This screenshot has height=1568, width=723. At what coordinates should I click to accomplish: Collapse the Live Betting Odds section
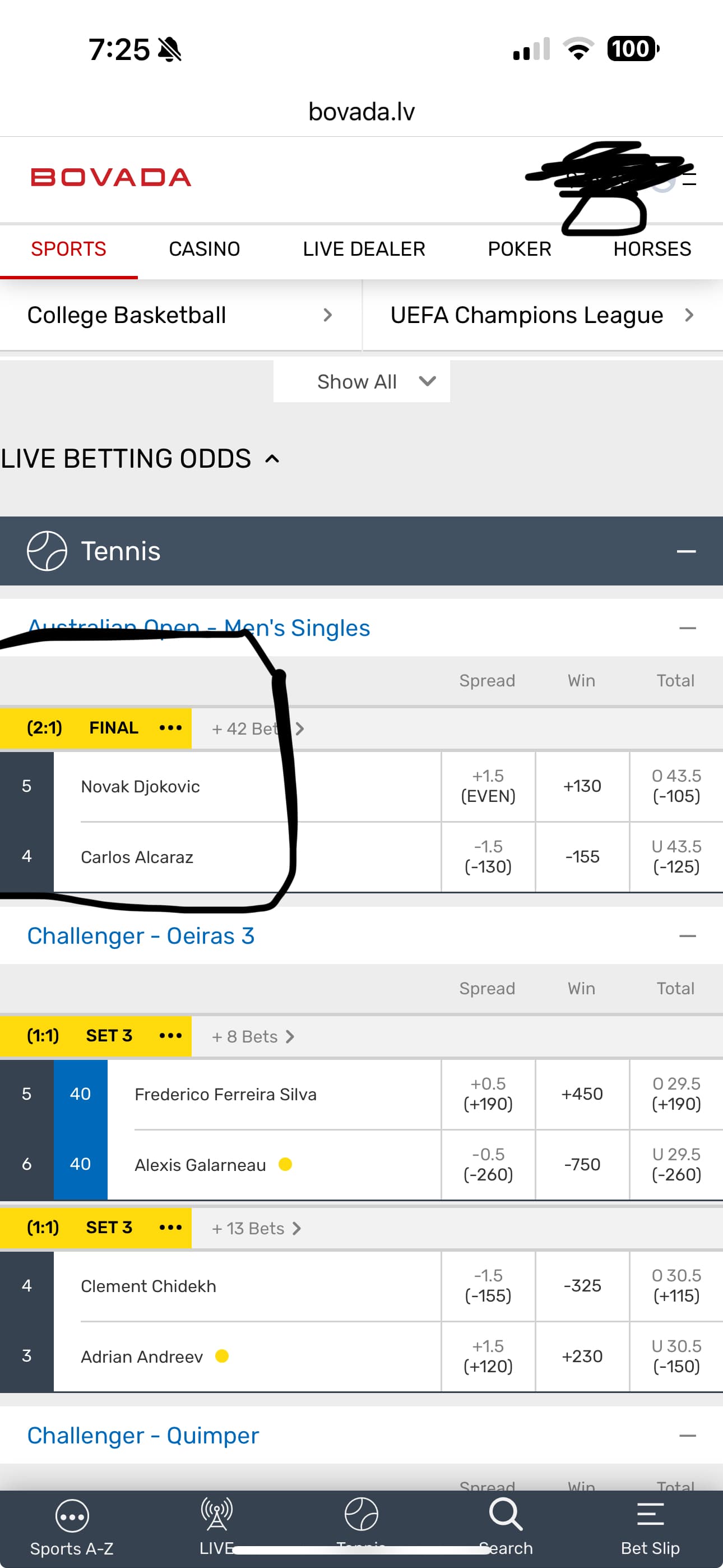pos(272,459)
